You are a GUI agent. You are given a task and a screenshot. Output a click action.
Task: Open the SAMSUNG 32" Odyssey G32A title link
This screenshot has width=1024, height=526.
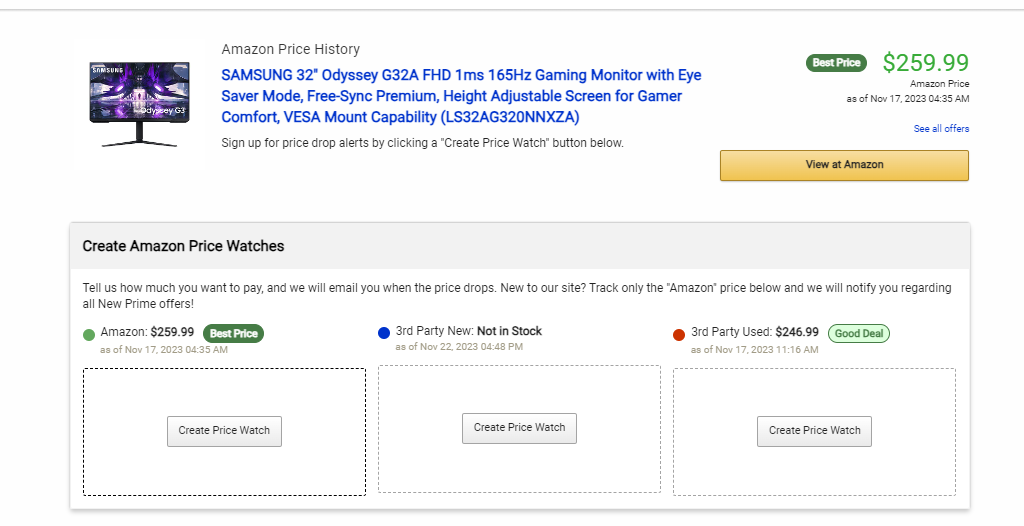[461, 96]
